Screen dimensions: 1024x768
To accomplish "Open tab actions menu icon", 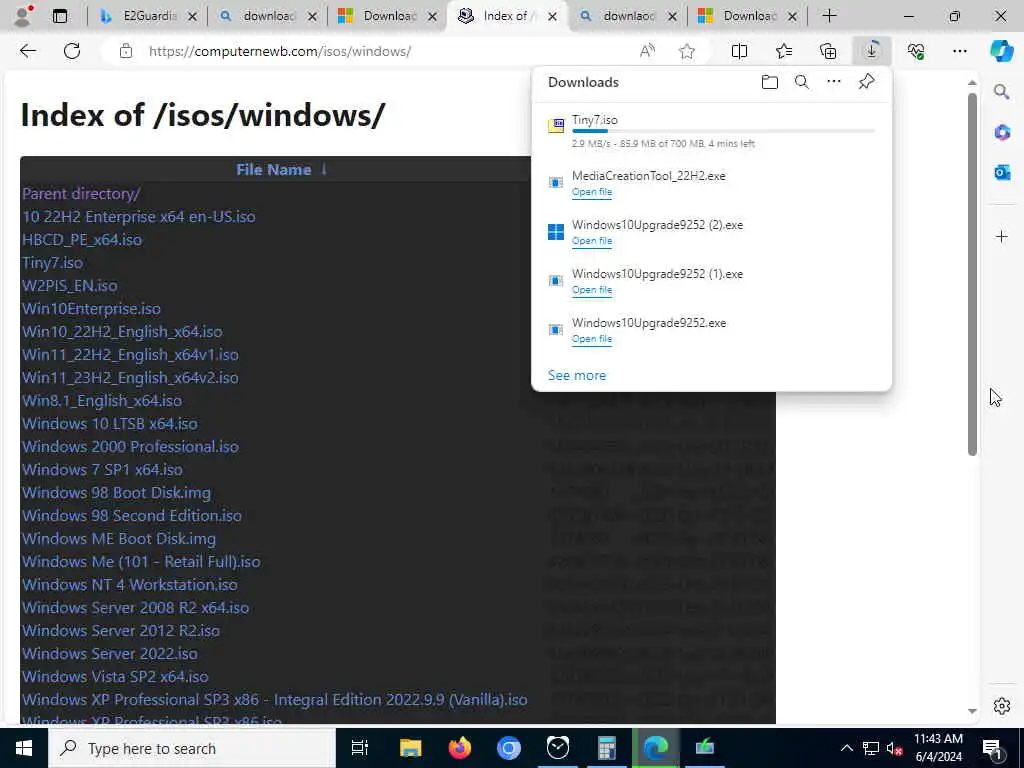I will 60,16.
